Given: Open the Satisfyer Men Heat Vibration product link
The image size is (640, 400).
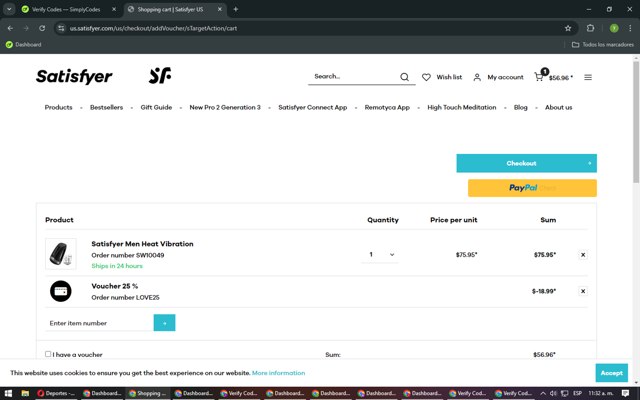Looking at the screenshot, I should [142, 244].
